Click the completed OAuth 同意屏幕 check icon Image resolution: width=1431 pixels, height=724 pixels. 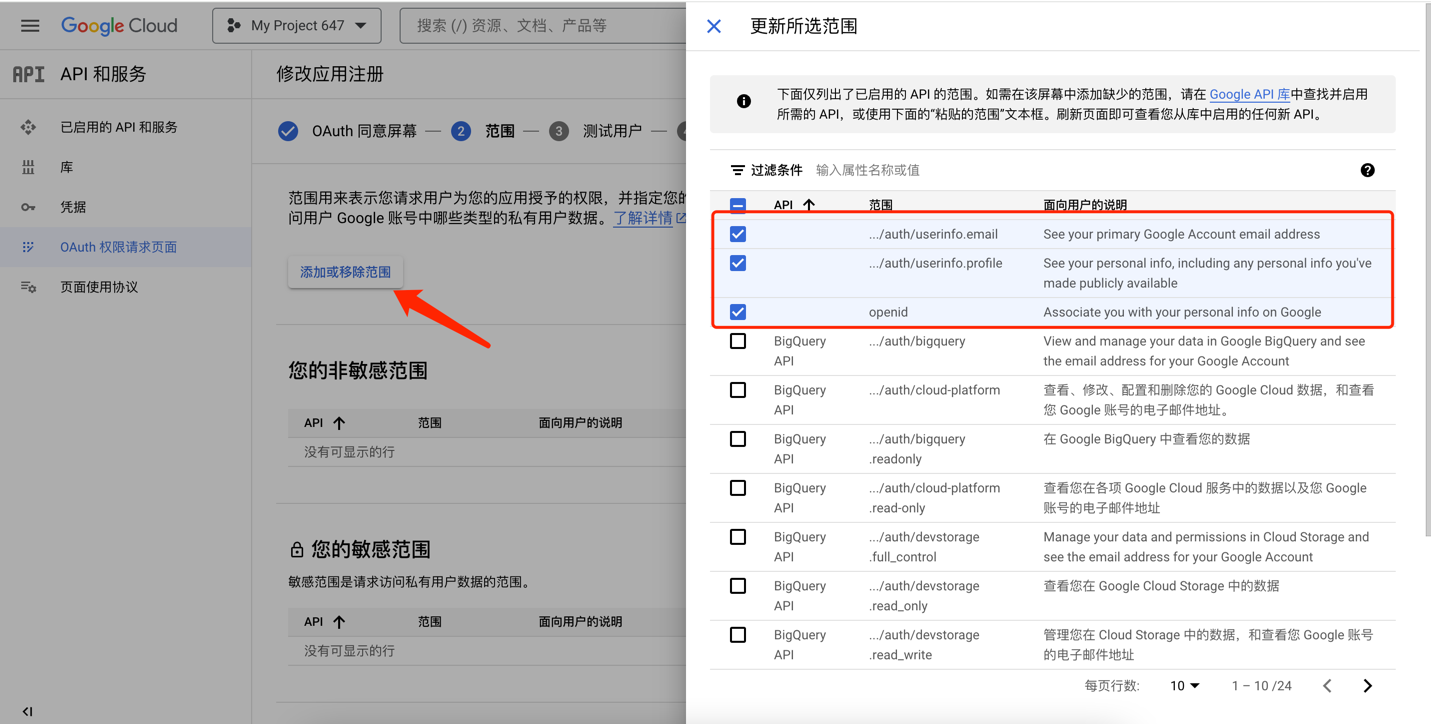point(288,131)
